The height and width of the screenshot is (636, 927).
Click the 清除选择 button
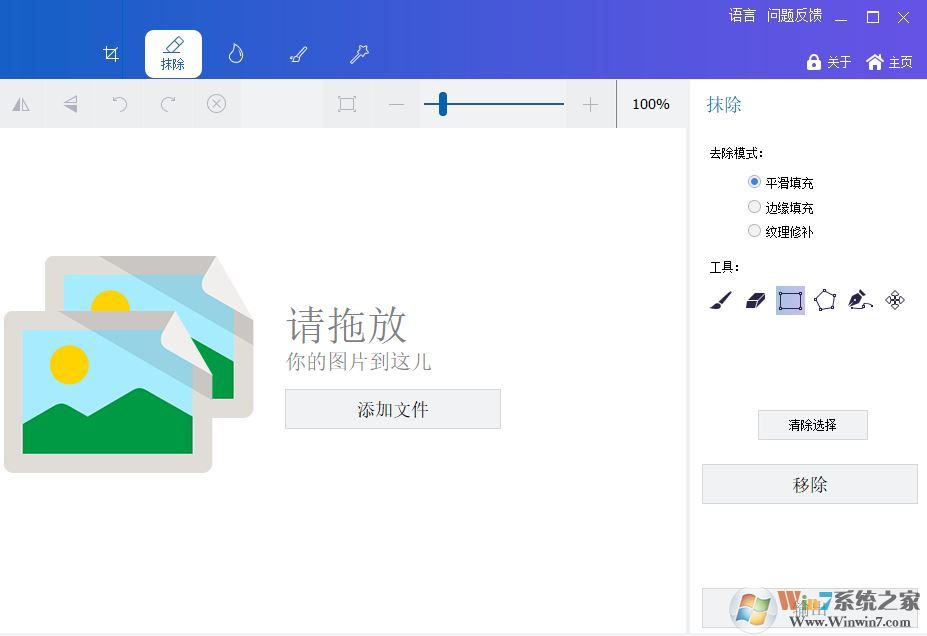(x=812, y=425)
